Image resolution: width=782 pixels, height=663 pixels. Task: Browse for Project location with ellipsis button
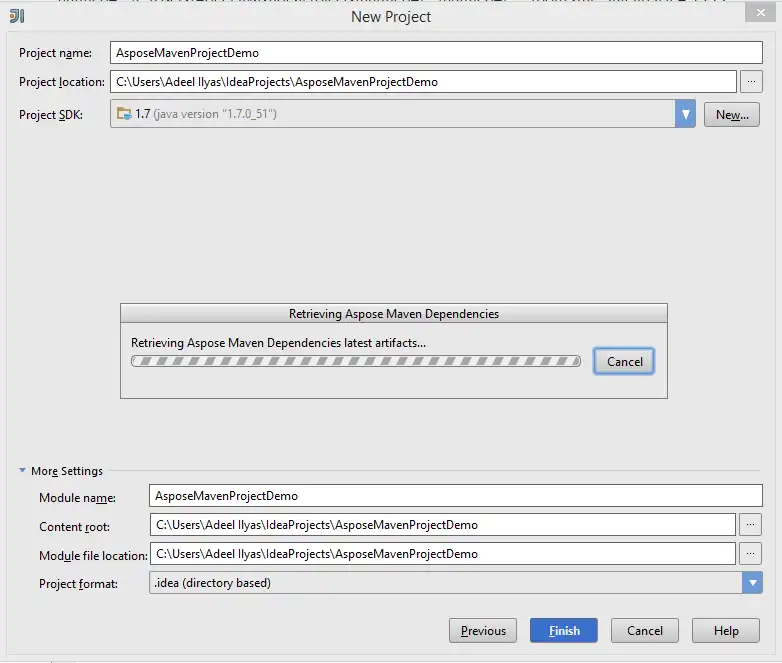coord(751,81)
